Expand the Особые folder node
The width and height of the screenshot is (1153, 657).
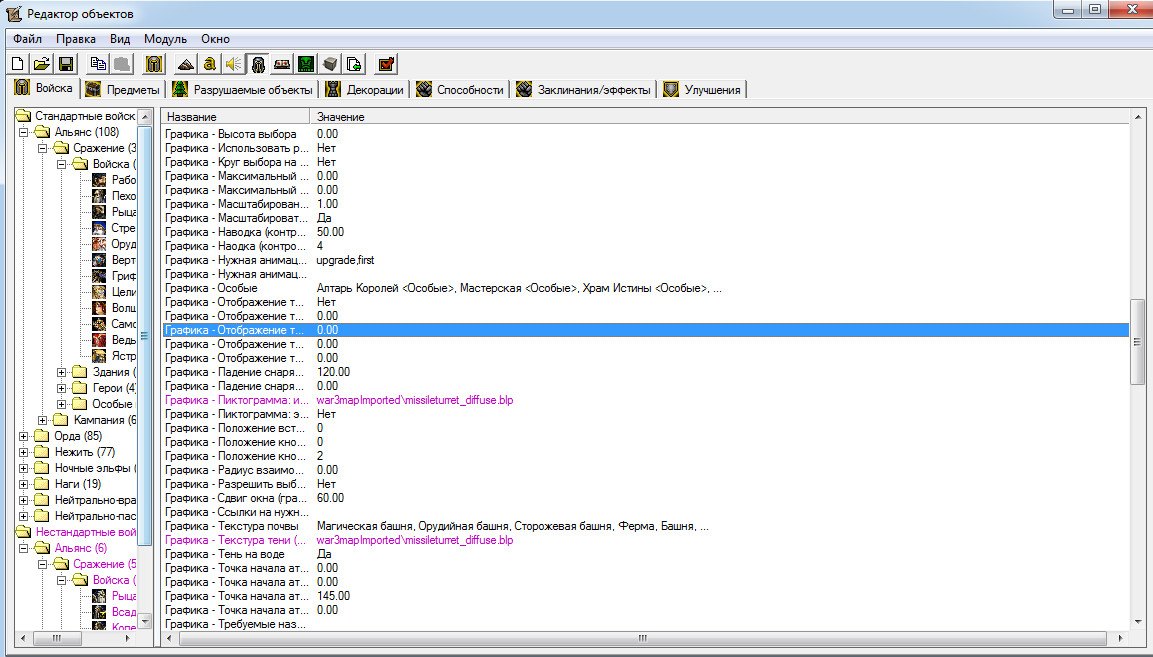pos(62,404)
